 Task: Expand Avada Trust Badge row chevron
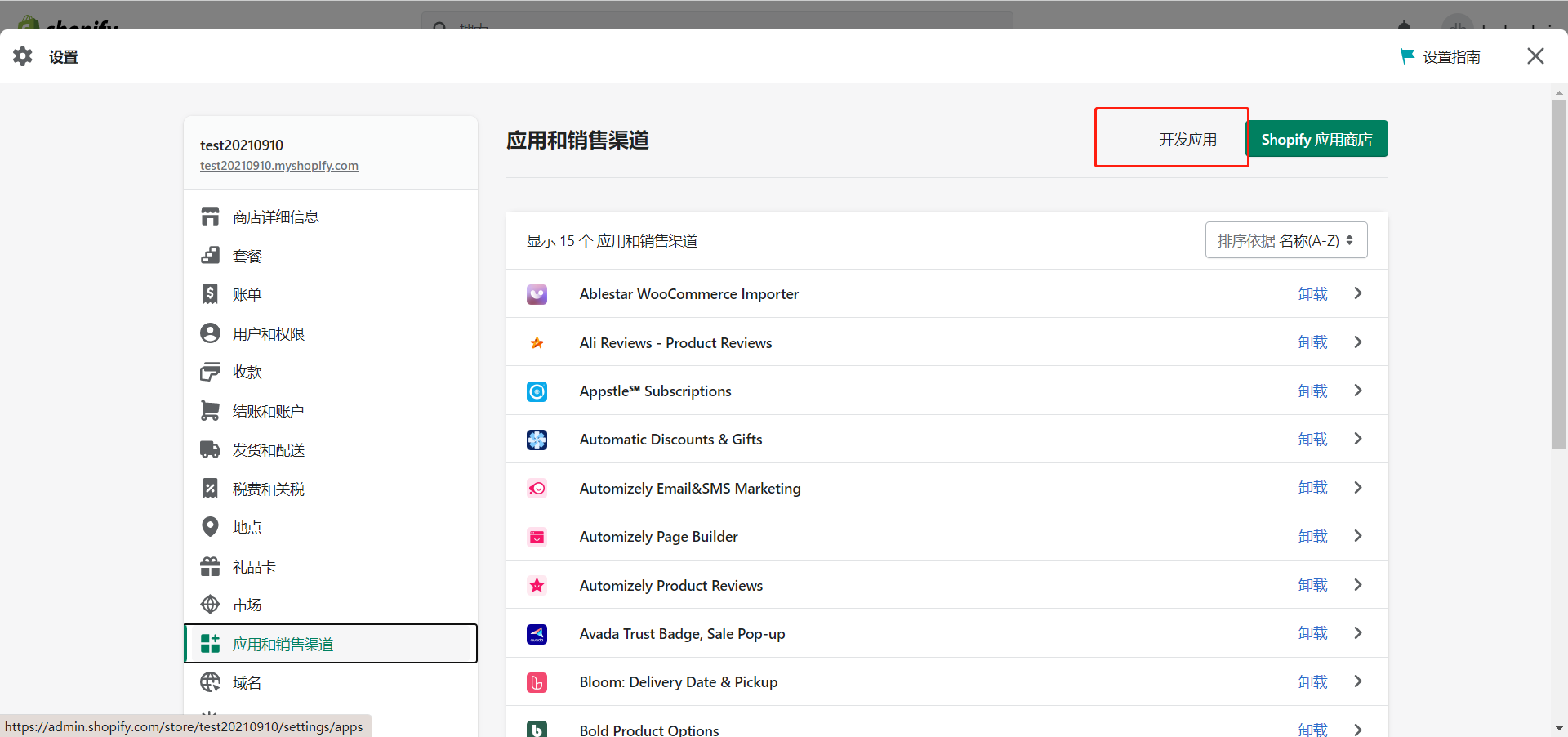point(1358,633)
